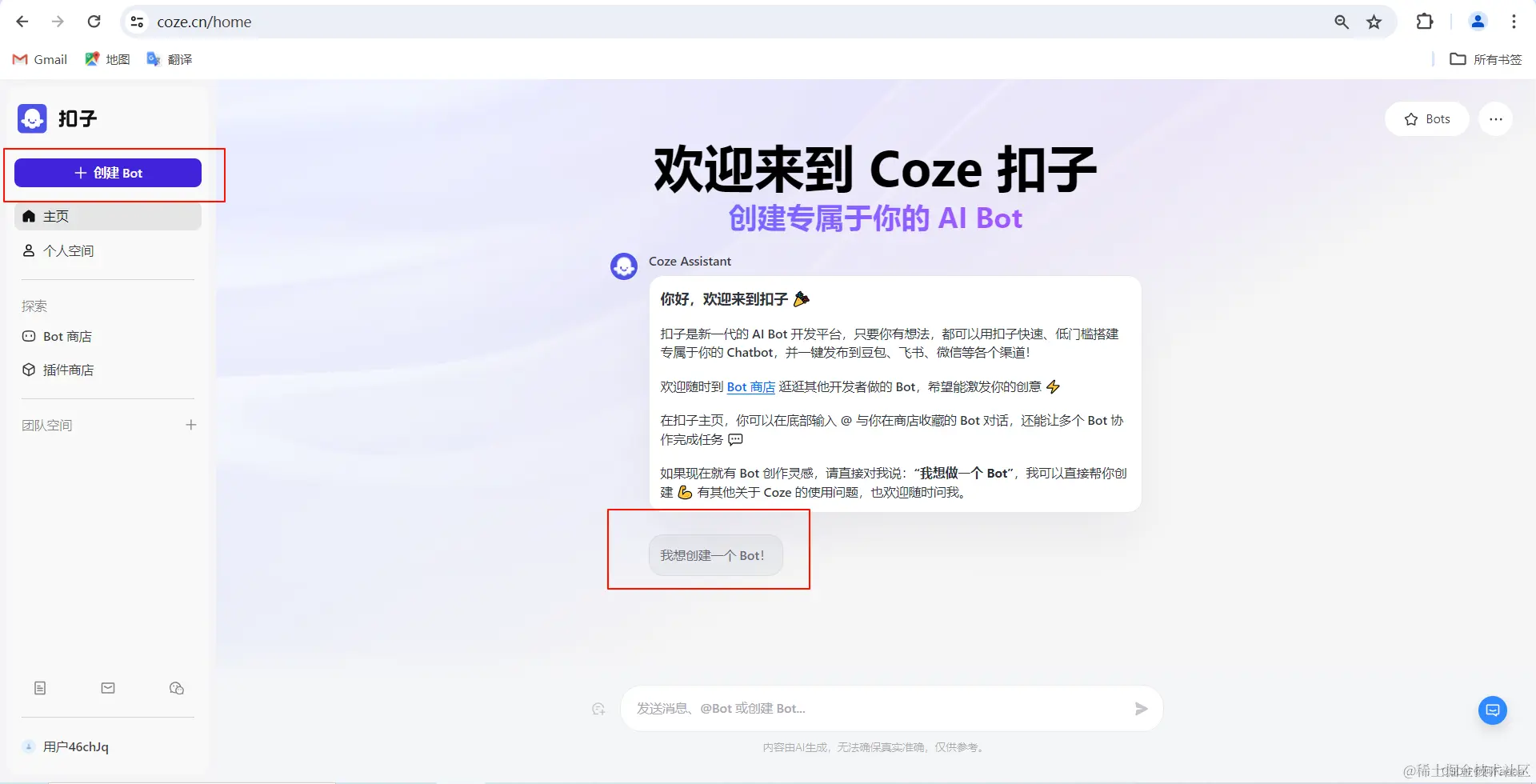Click the send message arrow icon
Image resolution: width=1536 pixels, height=784 pixels.
click(1141, 709)
